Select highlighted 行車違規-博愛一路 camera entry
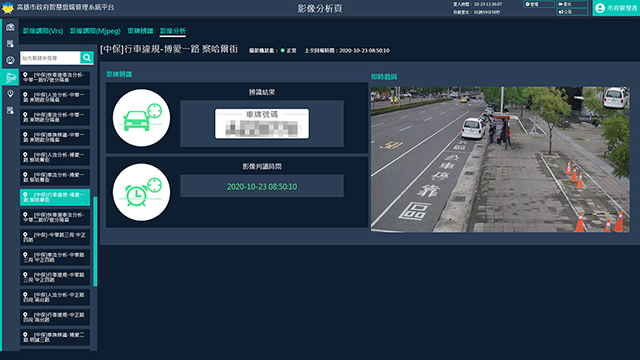This screenshot has height=360, width=640. pos(55,198)
